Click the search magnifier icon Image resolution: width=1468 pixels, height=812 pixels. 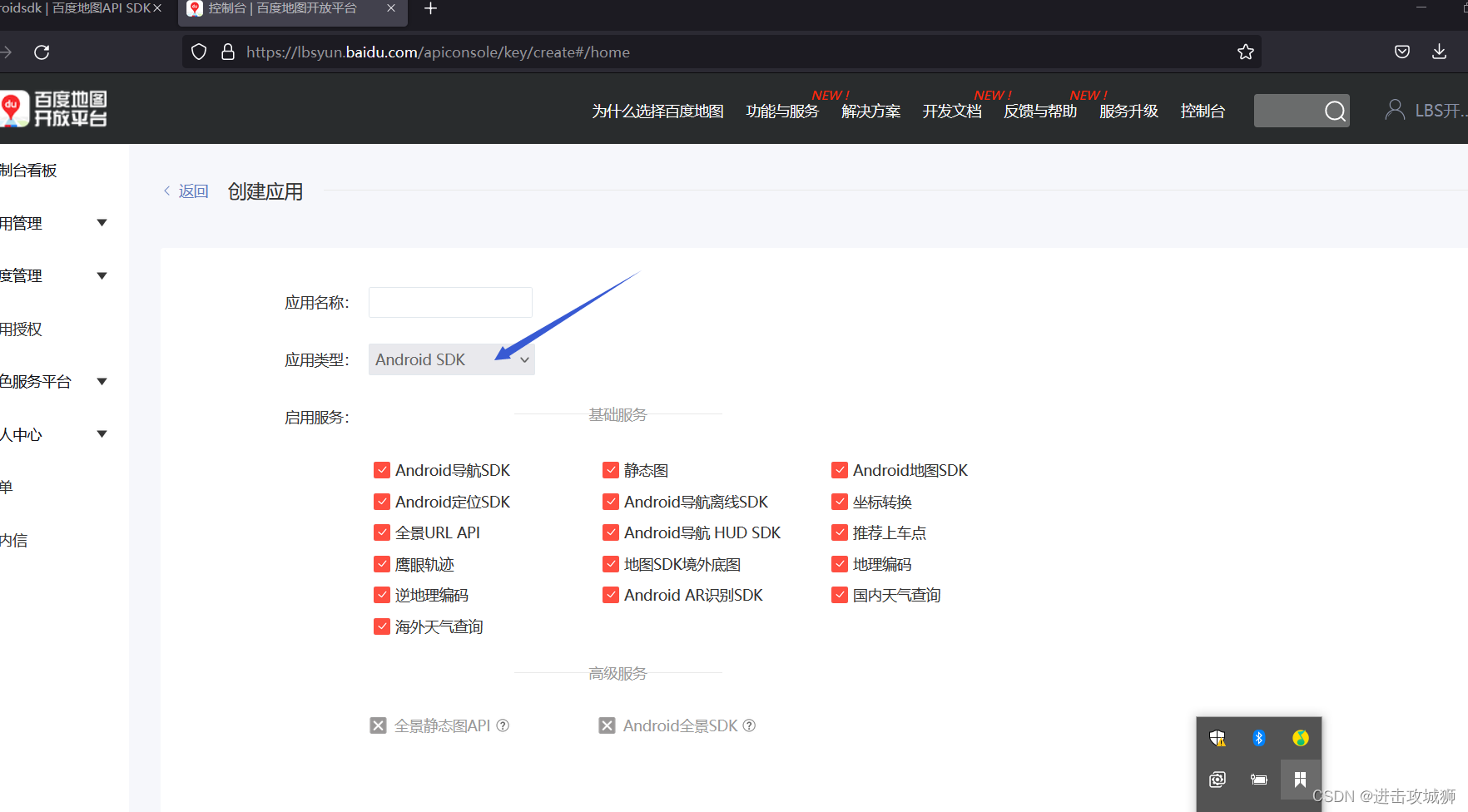point(1335,111)
